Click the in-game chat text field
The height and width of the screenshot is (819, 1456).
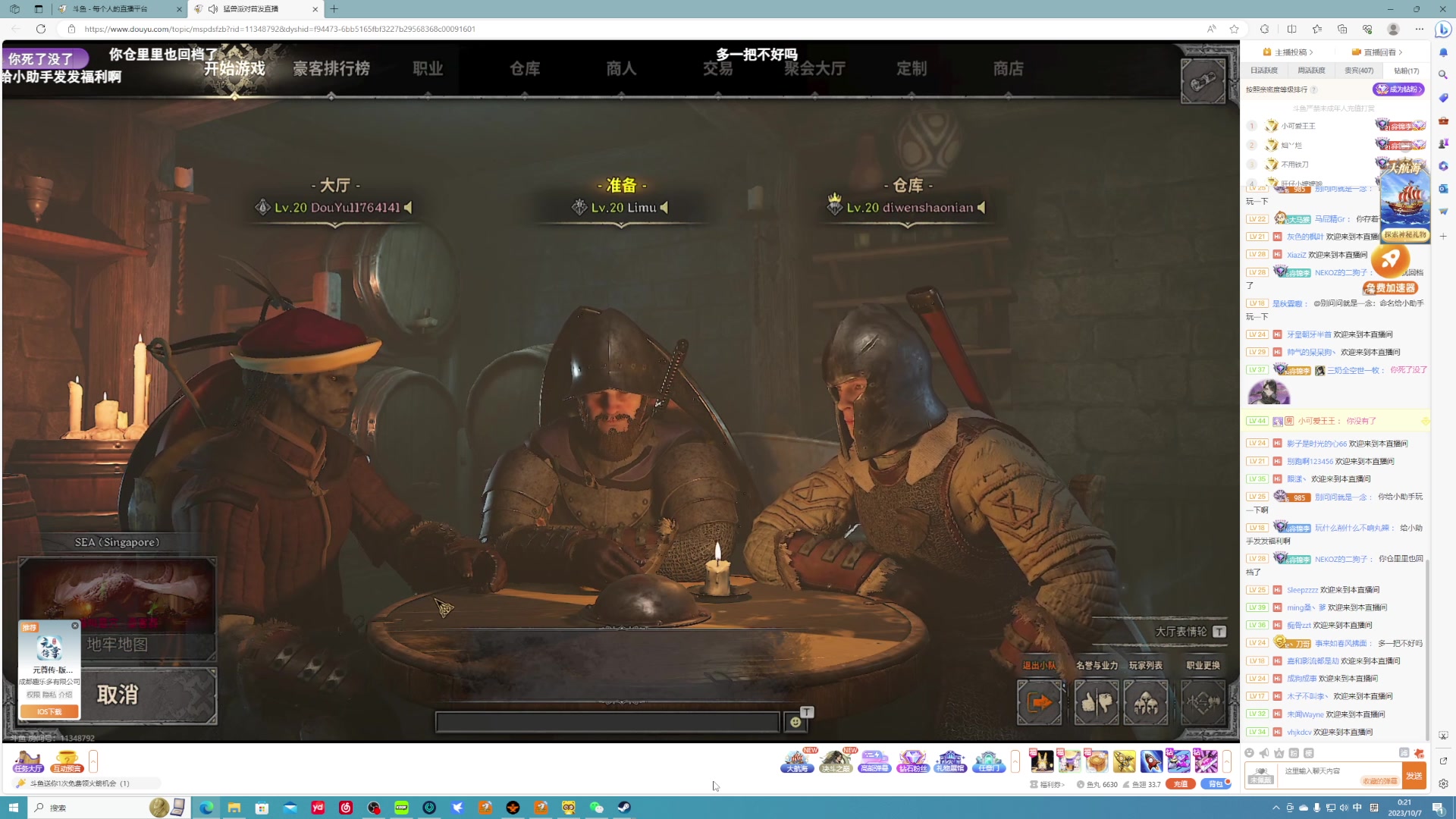(x=607, y=722)
